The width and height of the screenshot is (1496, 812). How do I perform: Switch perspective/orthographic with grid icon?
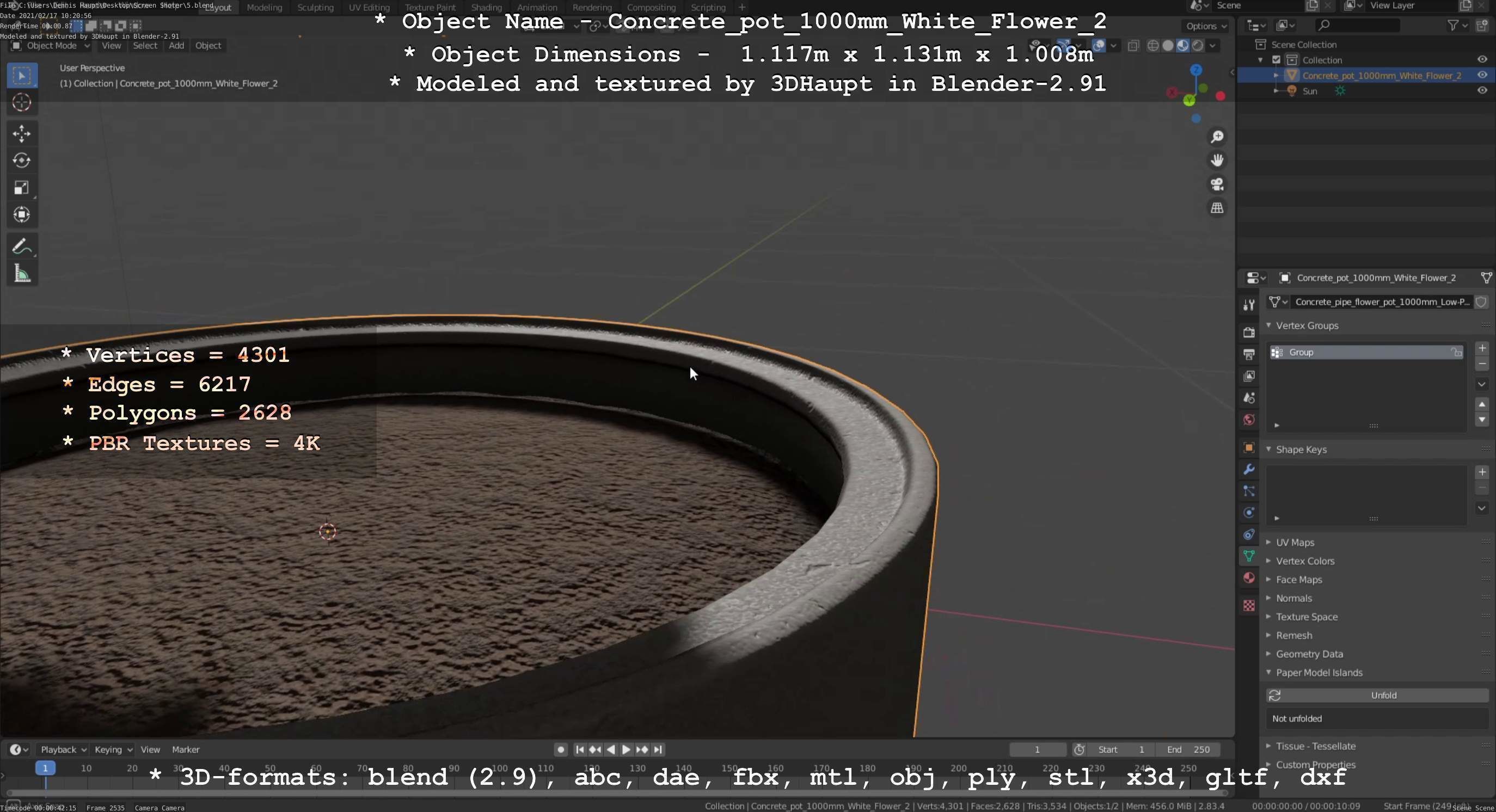click(x=1217, y=208)
